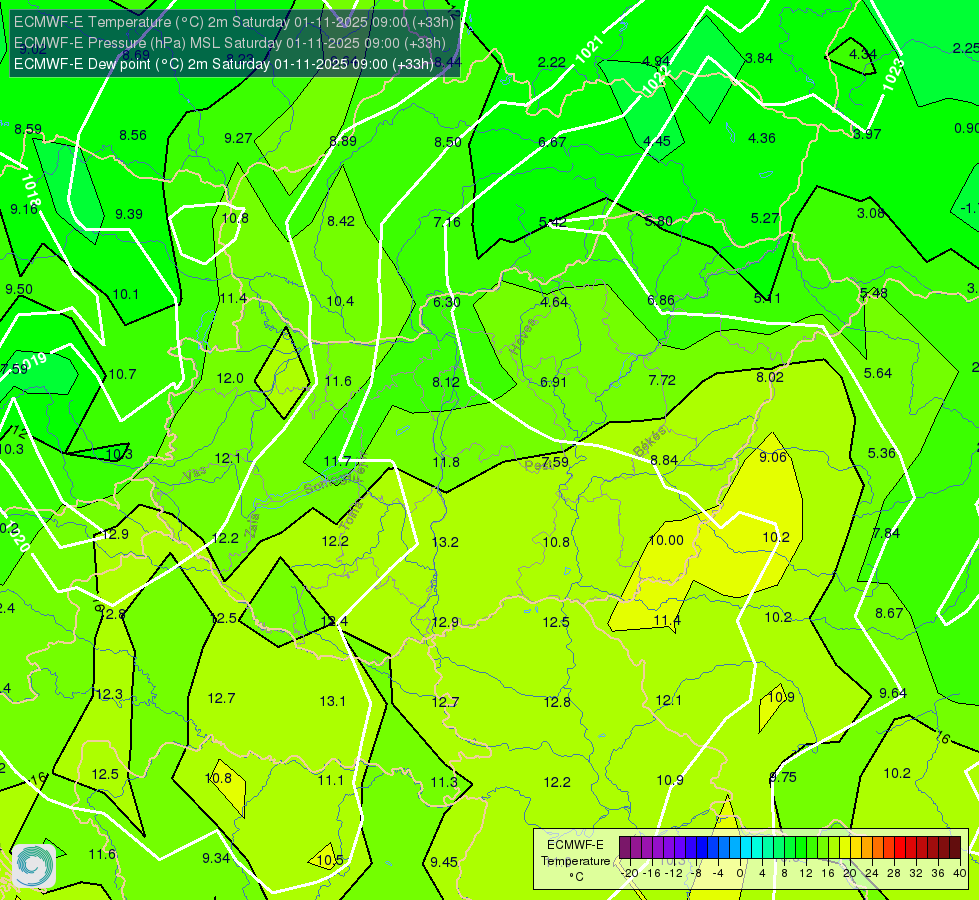Click the '5.36' temperature value
Image resolution: width=979 pixels, height=900 pixels.
(882, 453)
